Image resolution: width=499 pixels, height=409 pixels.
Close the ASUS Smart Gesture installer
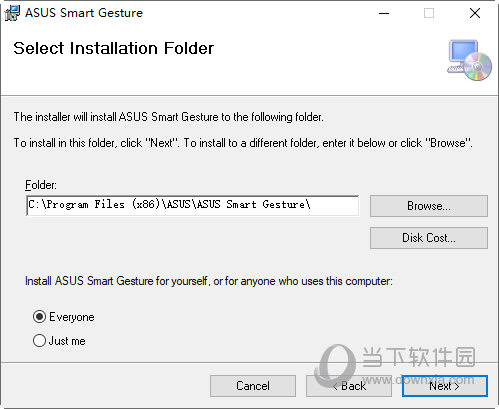(475, 13)
